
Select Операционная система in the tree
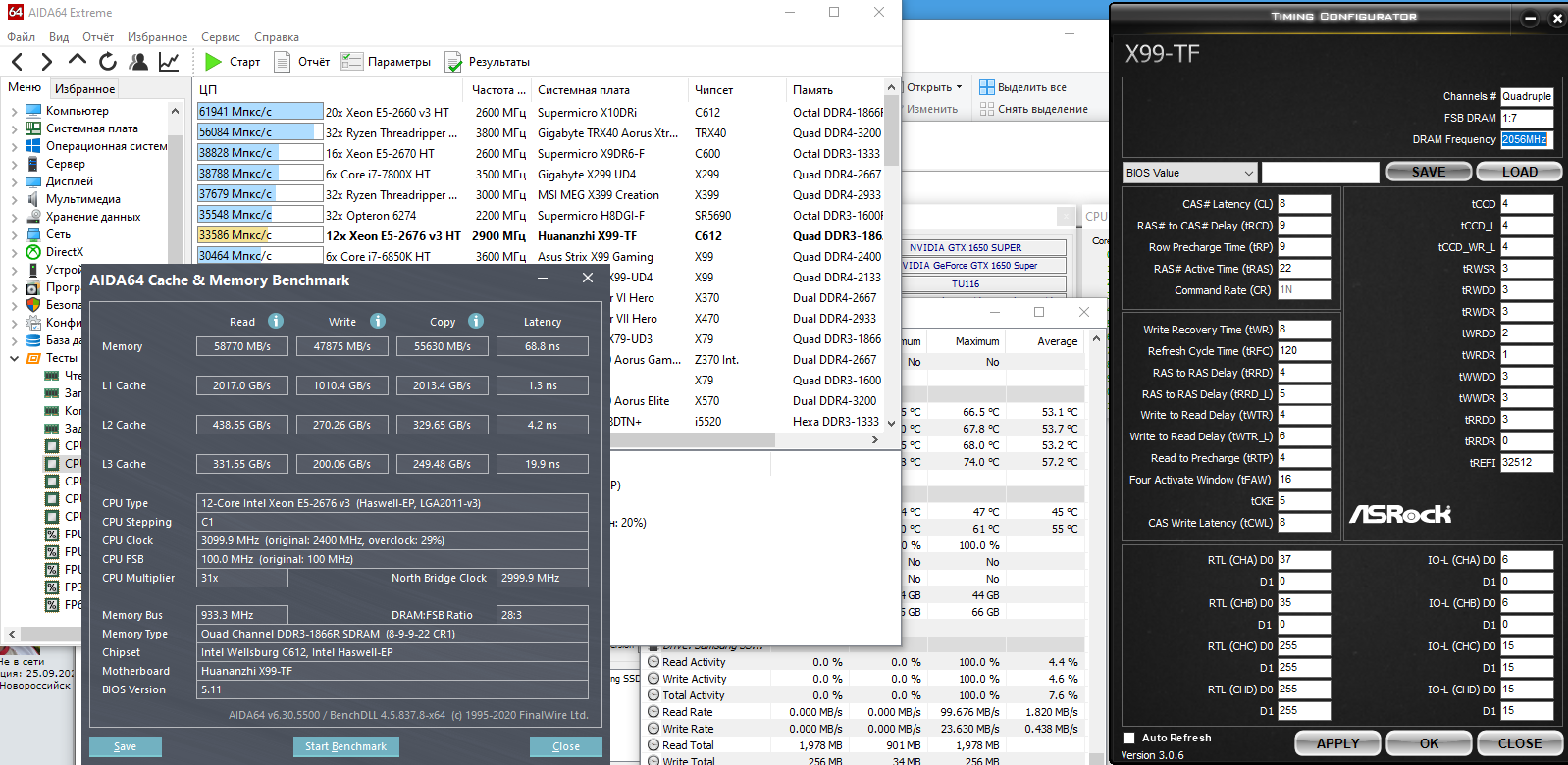click(x=107, y=146)
